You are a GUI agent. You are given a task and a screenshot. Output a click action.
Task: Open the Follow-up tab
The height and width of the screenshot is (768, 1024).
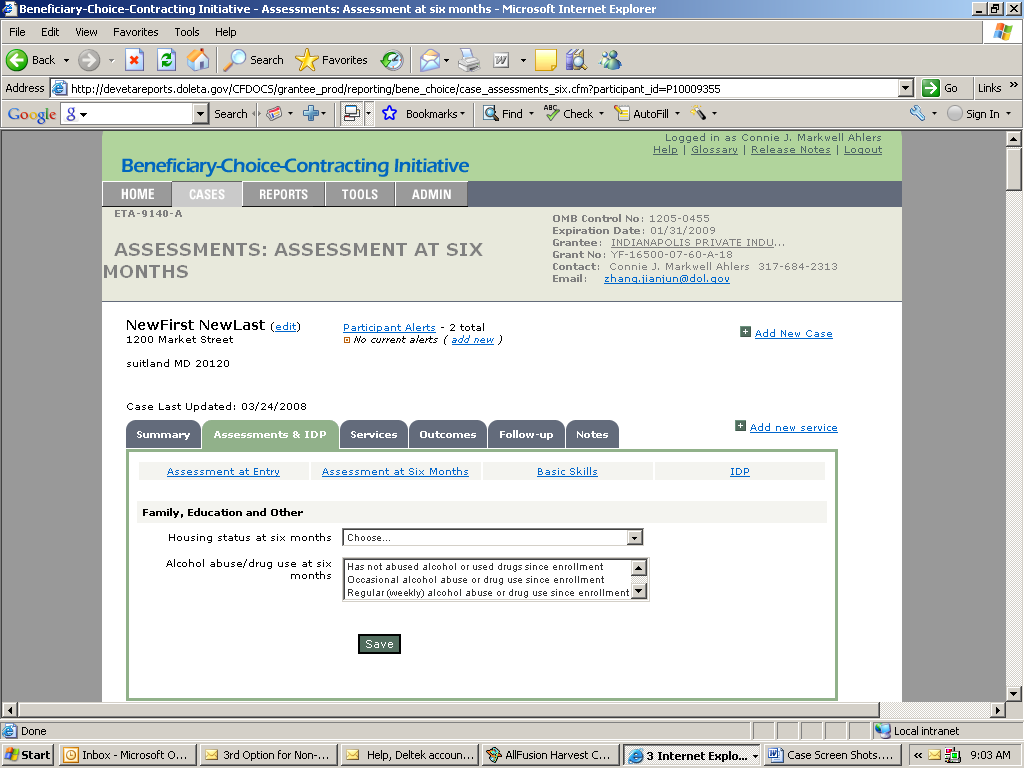[526, 434]
